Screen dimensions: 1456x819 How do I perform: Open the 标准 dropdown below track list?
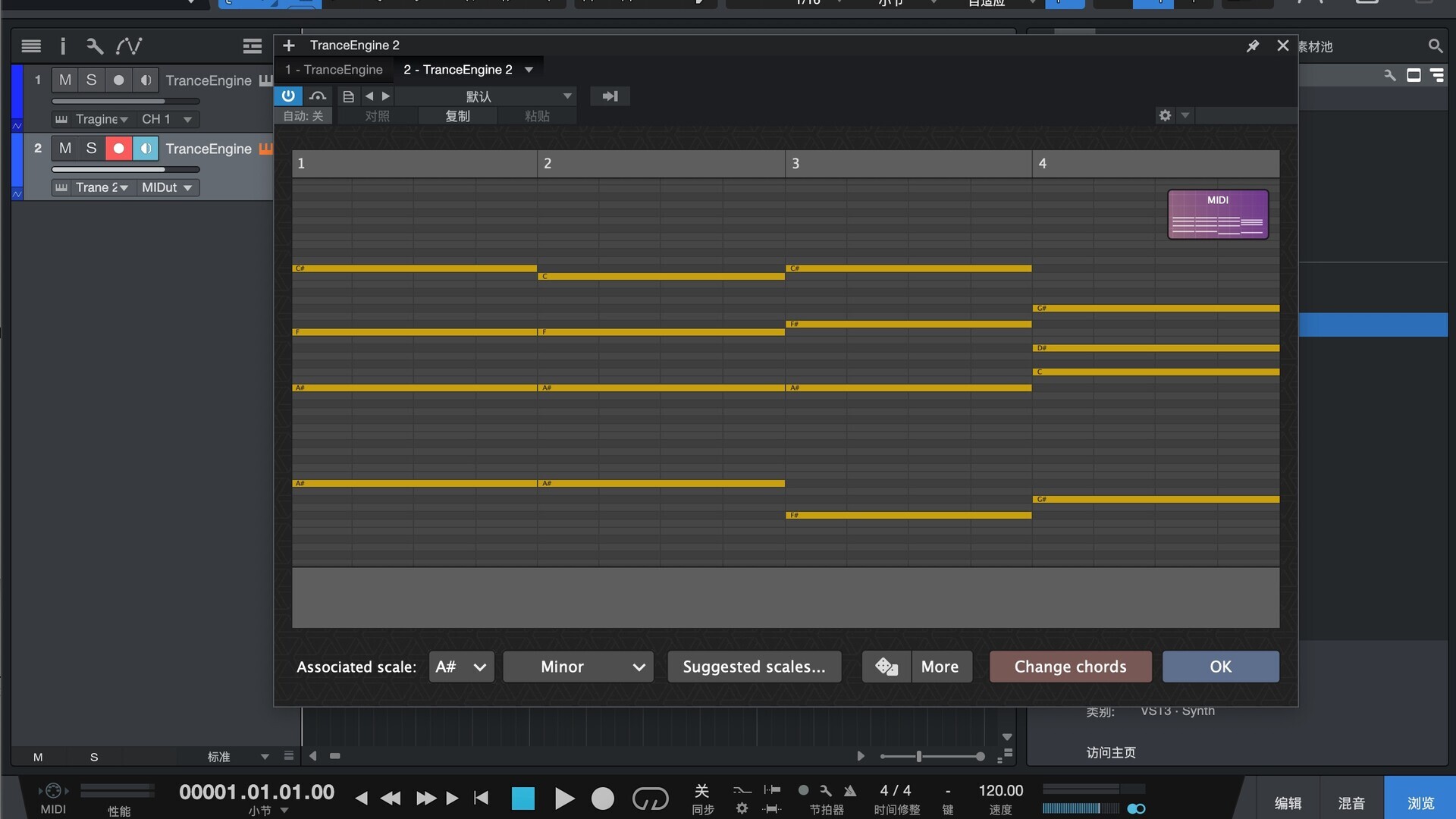click(x=237, y=757)
